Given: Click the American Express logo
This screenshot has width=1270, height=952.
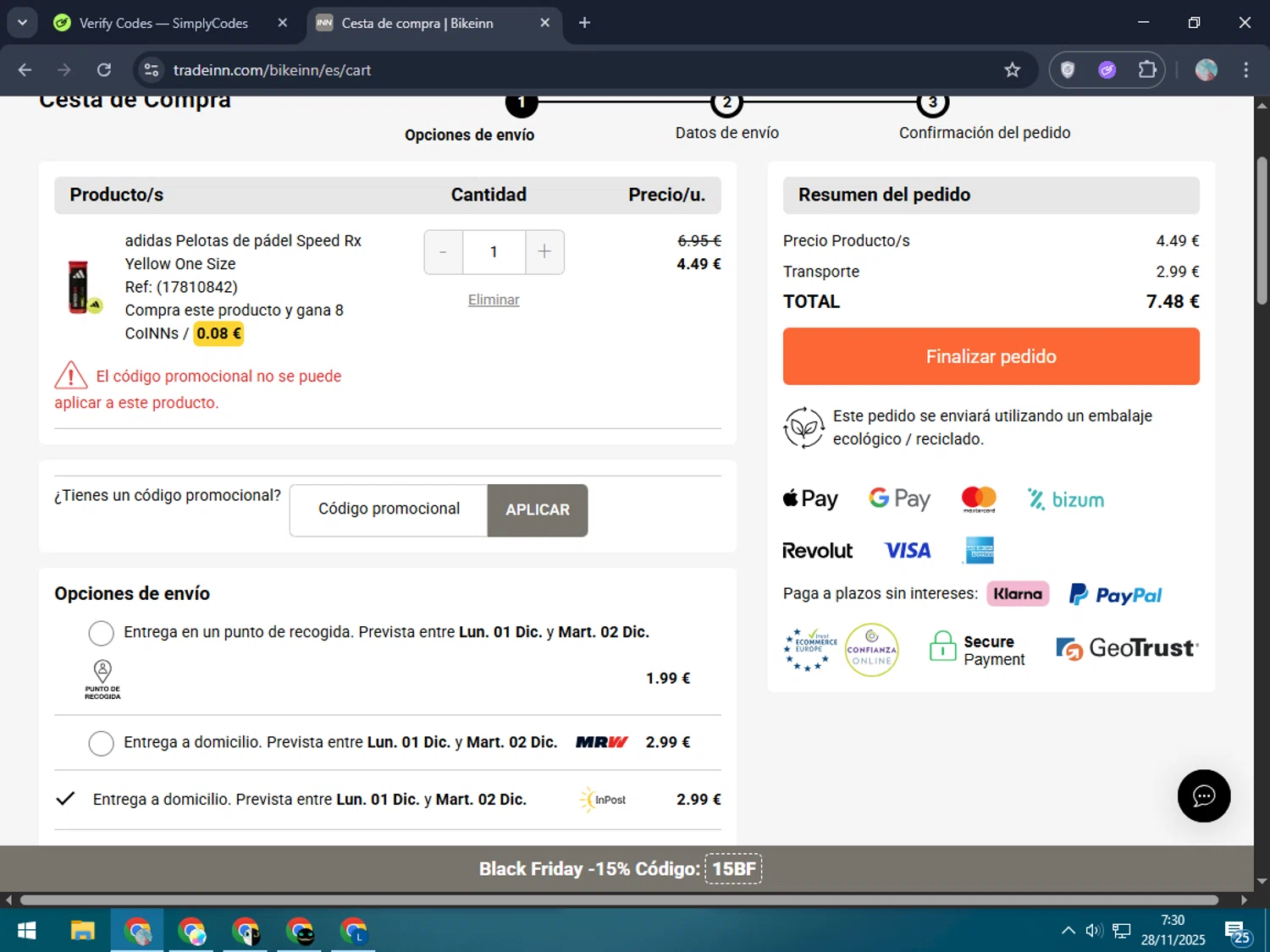Looking at the screenshot, I should coord(980,551).
